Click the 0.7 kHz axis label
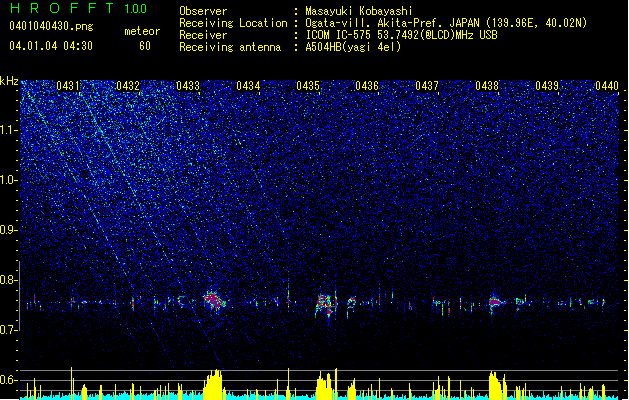This screenshot has width=629, height=400. 8,330
